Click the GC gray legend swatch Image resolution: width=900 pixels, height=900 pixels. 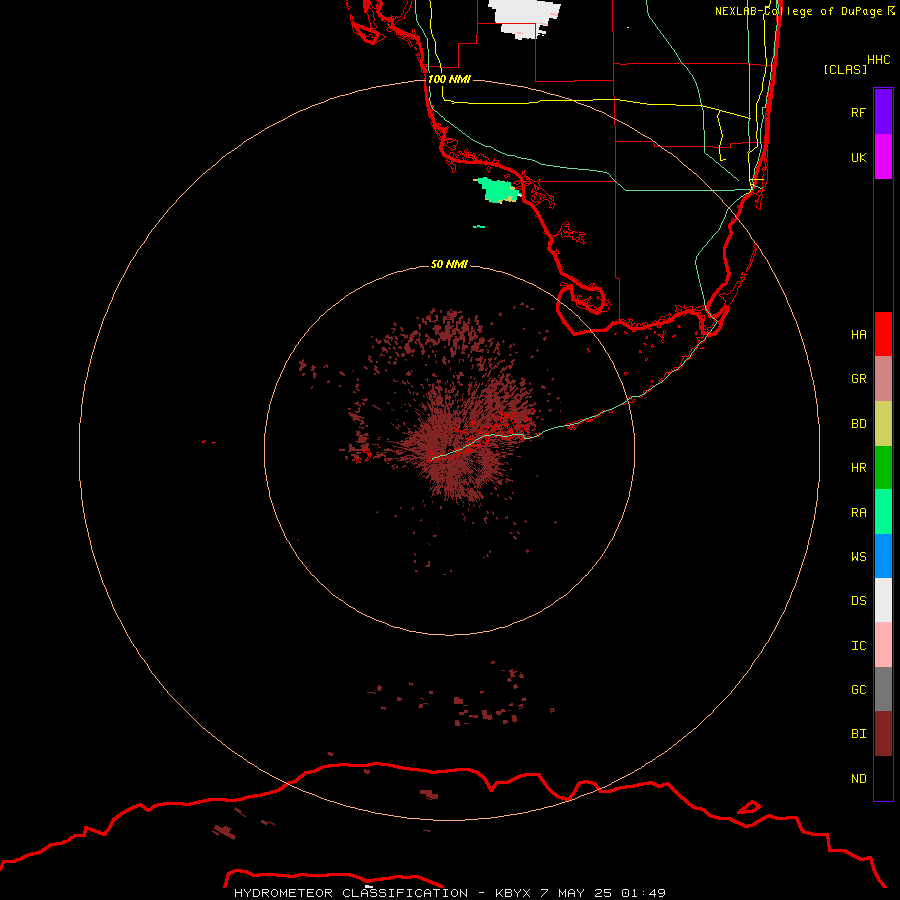[883, 689]
